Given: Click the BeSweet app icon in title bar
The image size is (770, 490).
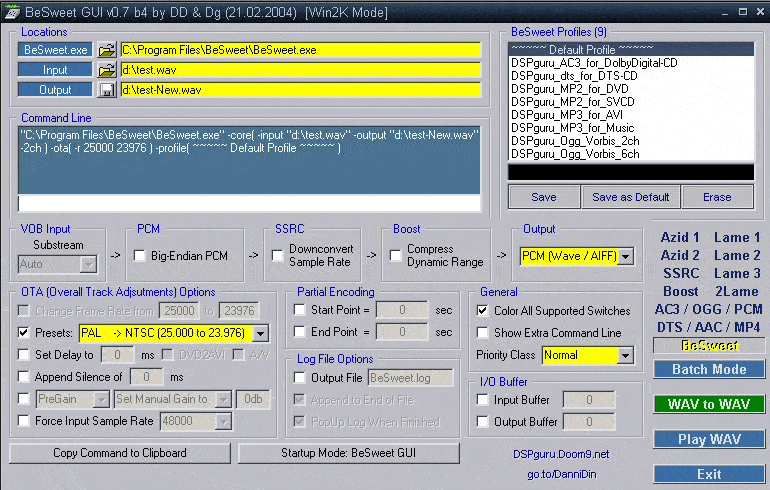Looking at the screenshot, I should point(12,12).
